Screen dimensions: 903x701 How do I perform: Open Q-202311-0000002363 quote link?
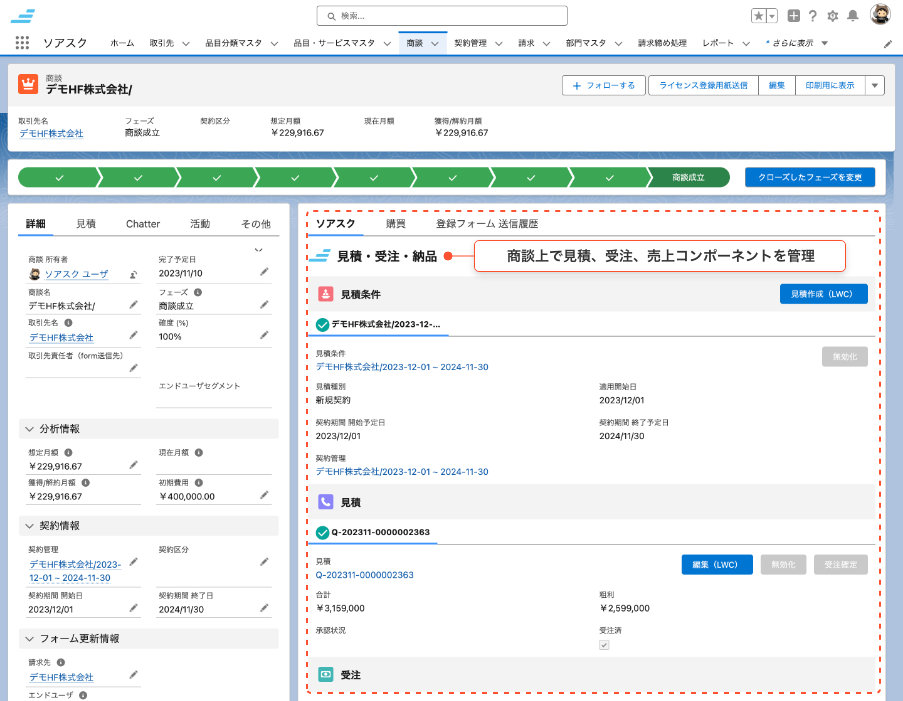pos(365,575)
